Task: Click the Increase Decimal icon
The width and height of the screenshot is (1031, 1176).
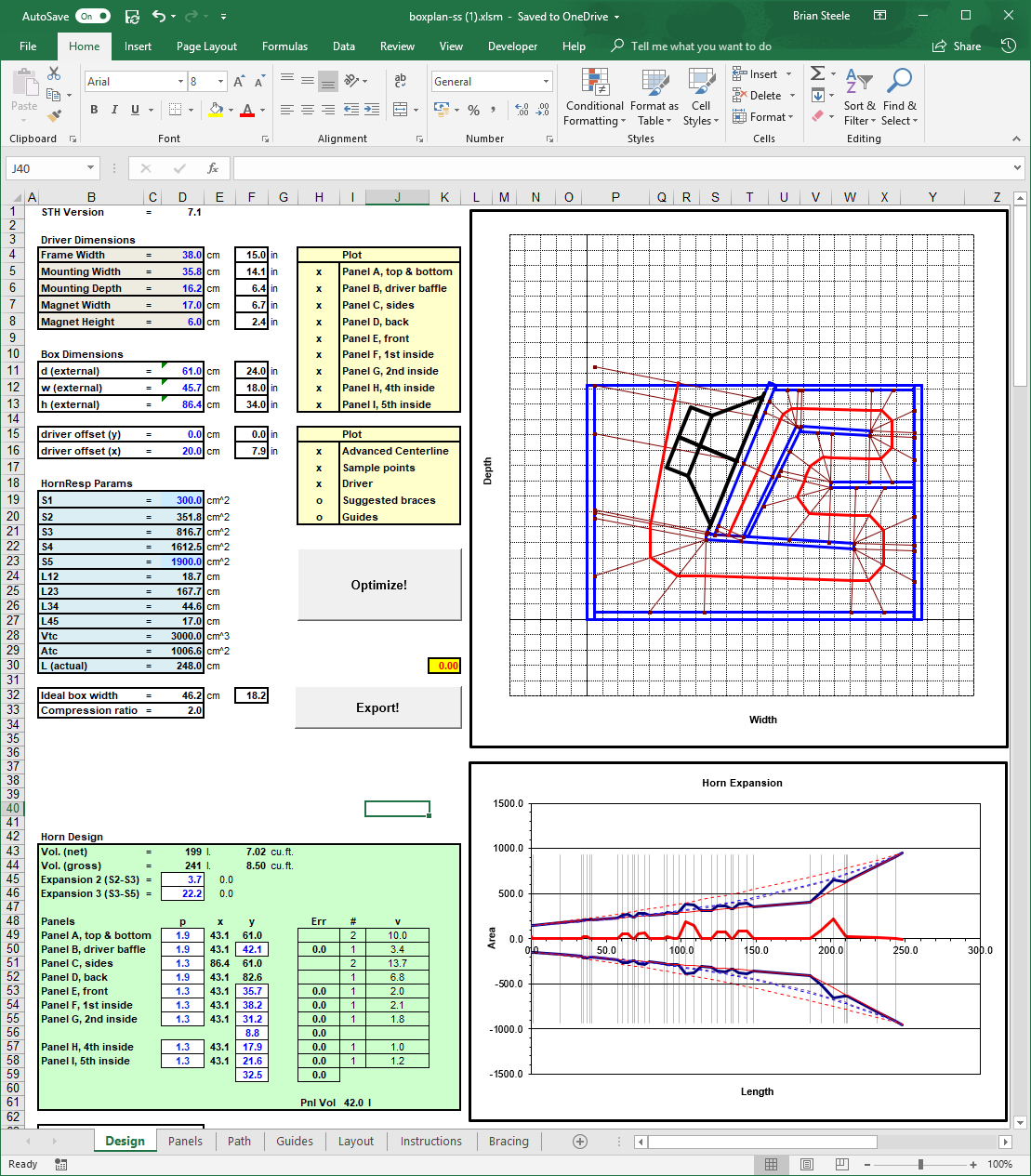Action: [522, 110]
